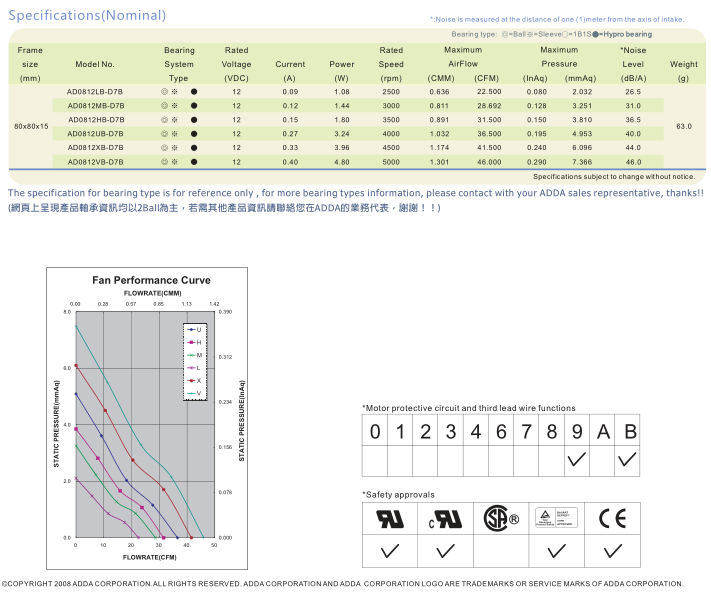Click the Weight column header
Viewport: 711px width, 593px height.
point(684,71)
